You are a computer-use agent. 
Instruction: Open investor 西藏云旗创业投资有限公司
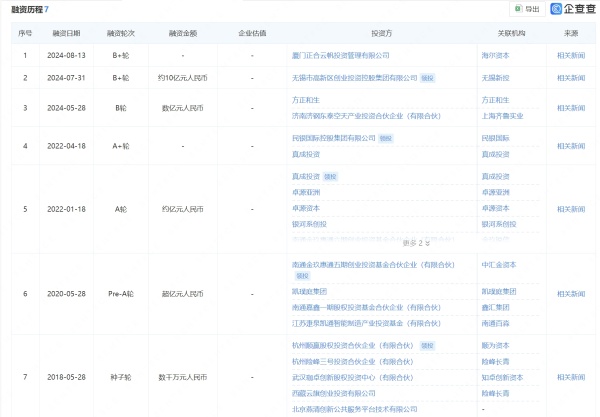(334, 393)
